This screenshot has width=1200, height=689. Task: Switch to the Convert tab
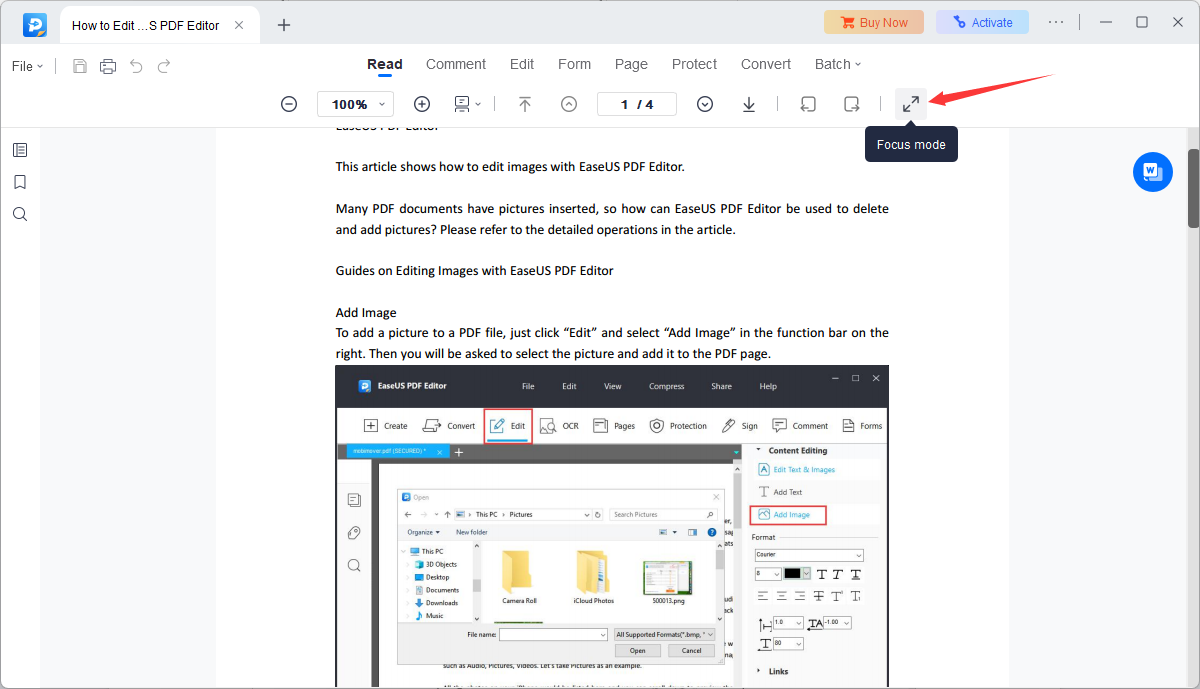tap(766, 64)
